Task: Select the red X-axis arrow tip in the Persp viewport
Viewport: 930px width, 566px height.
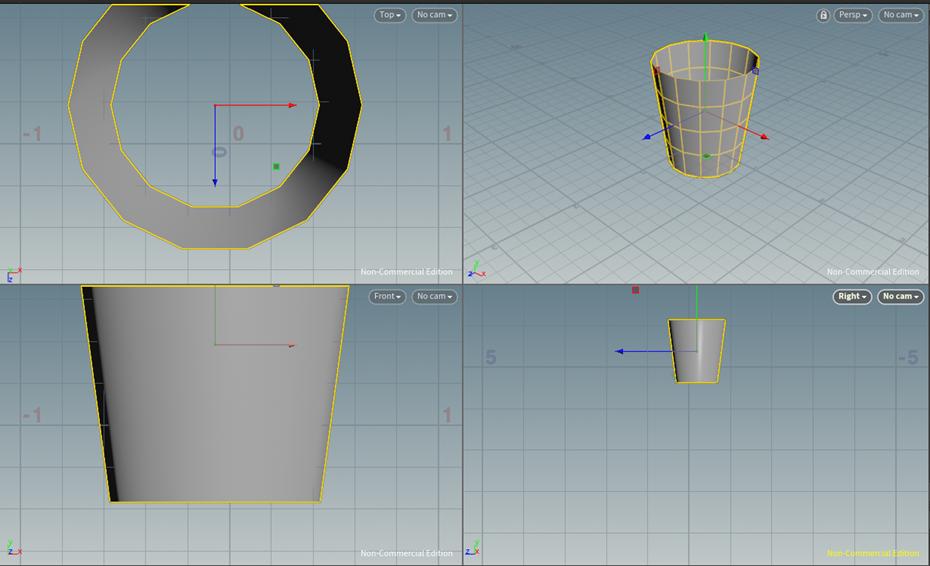Action: coord(765,137)
